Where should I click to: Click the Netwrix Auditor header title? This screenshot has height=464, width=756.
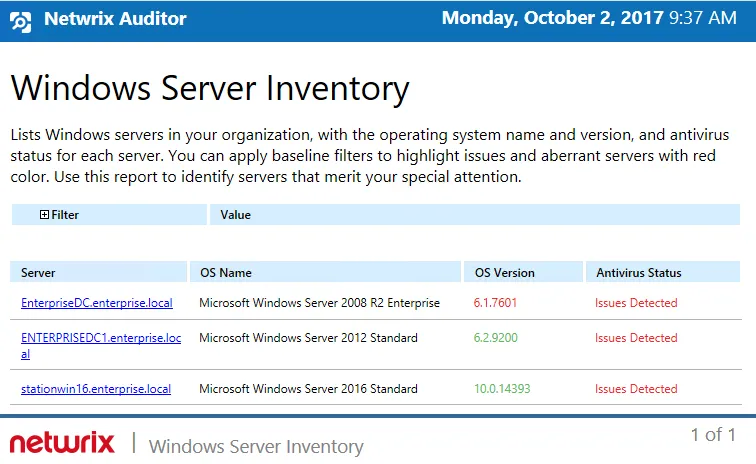coord(115,19)
